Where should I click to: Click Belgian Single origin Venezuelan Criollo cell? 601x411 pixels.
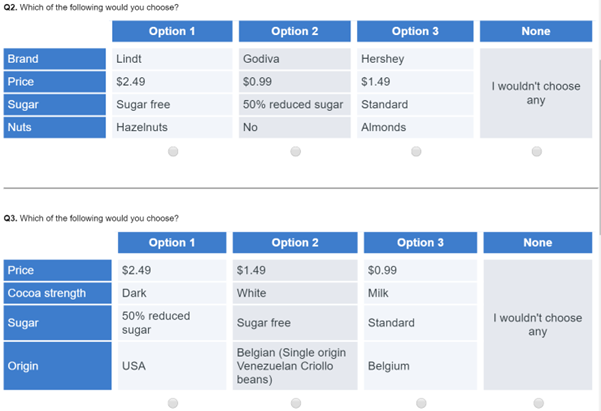point(295,366)
